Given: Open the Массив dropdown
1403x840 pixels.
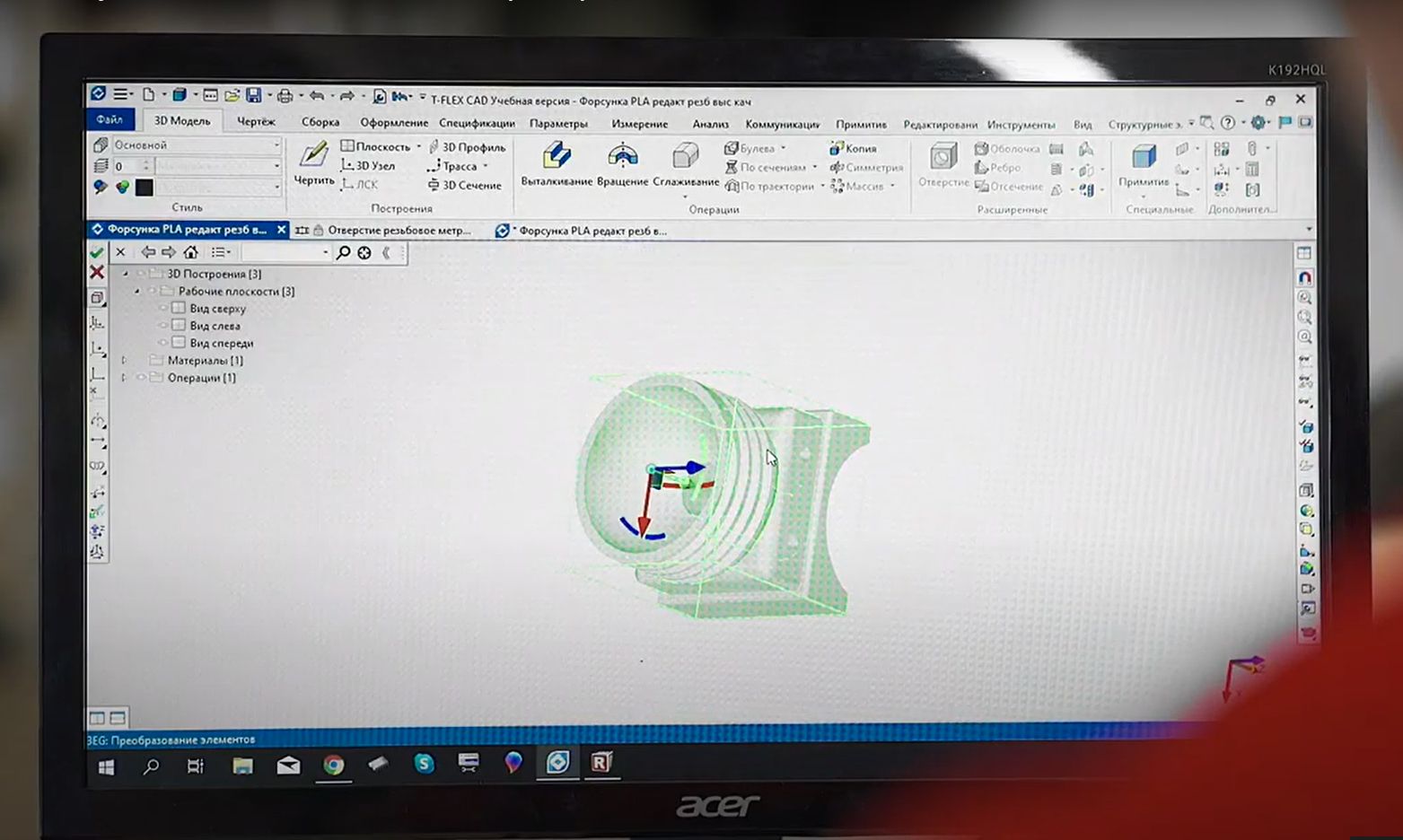Looking at the screenshot, I should pyautogui.click(x=892, y=186).
